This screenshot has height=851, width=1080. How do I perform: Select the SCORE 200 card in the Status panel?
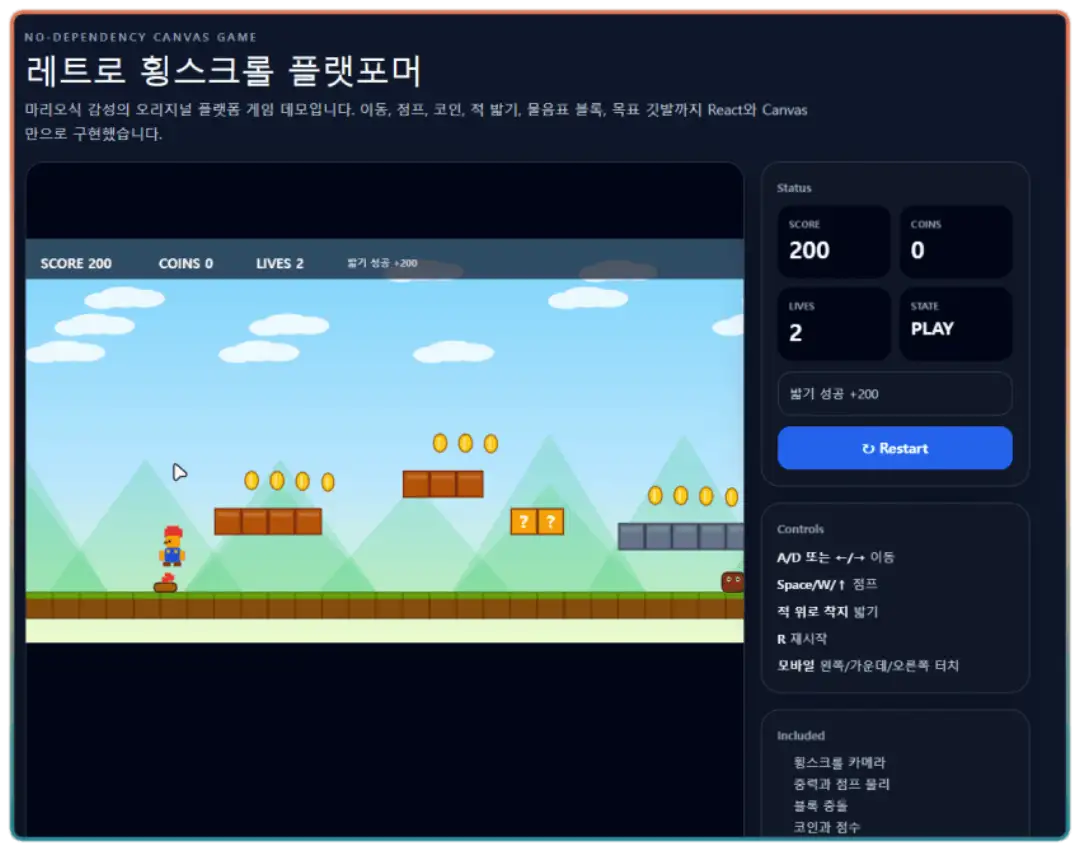[x=833, y=242]
